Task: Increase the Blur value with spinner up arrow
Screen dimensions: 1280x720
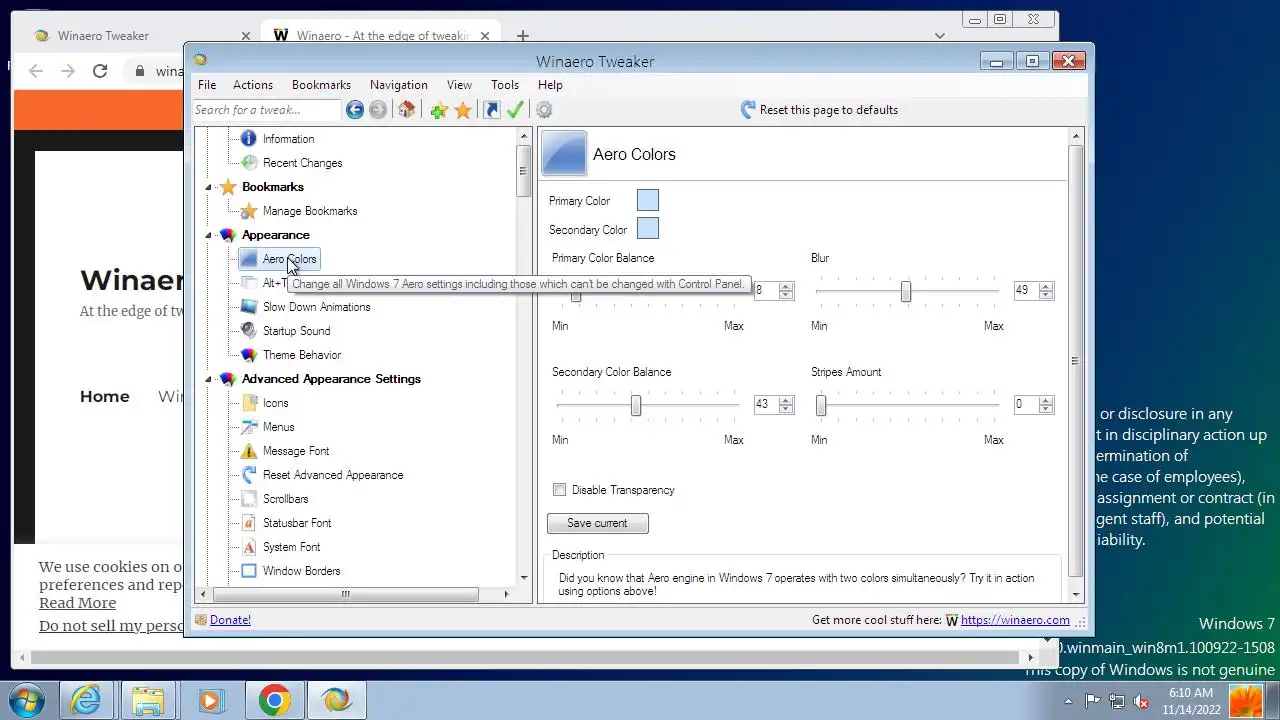Action: (x=1046, y=287)
